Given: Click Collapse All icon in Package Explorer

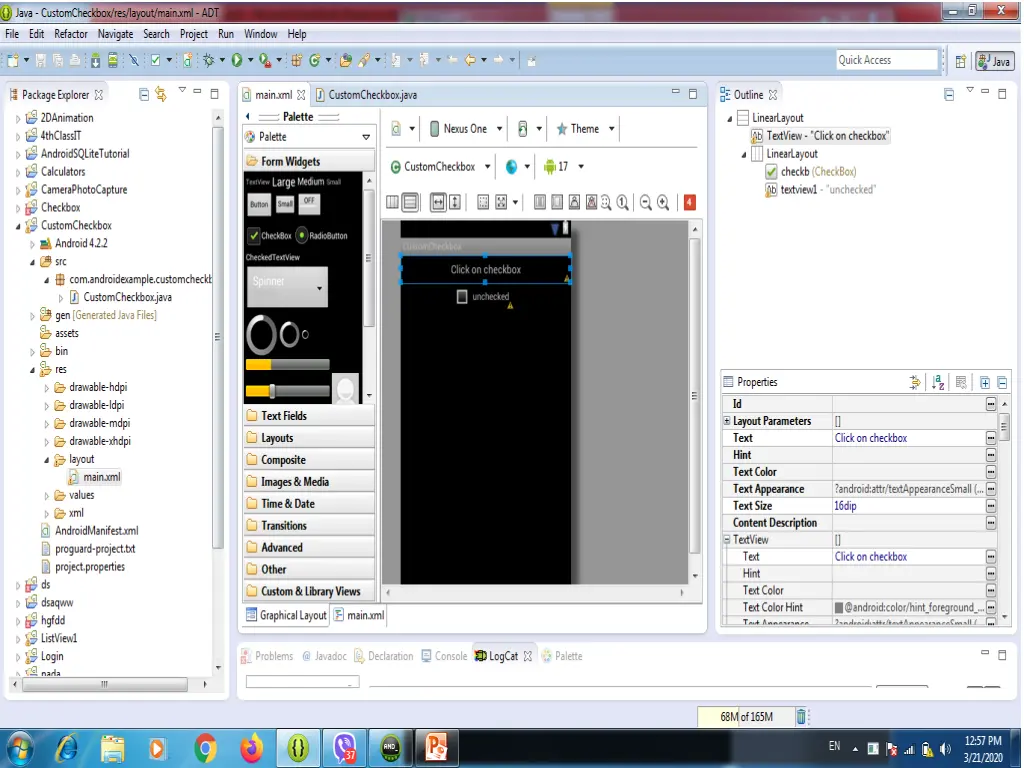Looking at the screenshot, I should click(144, 95).
